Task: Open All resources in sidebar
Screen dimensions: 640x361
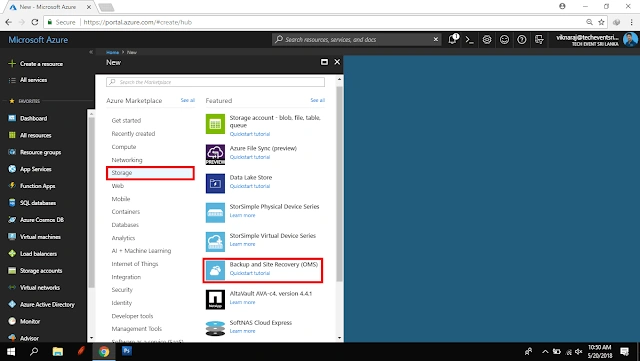Action: pyautogui.click(x=36, y=135)
